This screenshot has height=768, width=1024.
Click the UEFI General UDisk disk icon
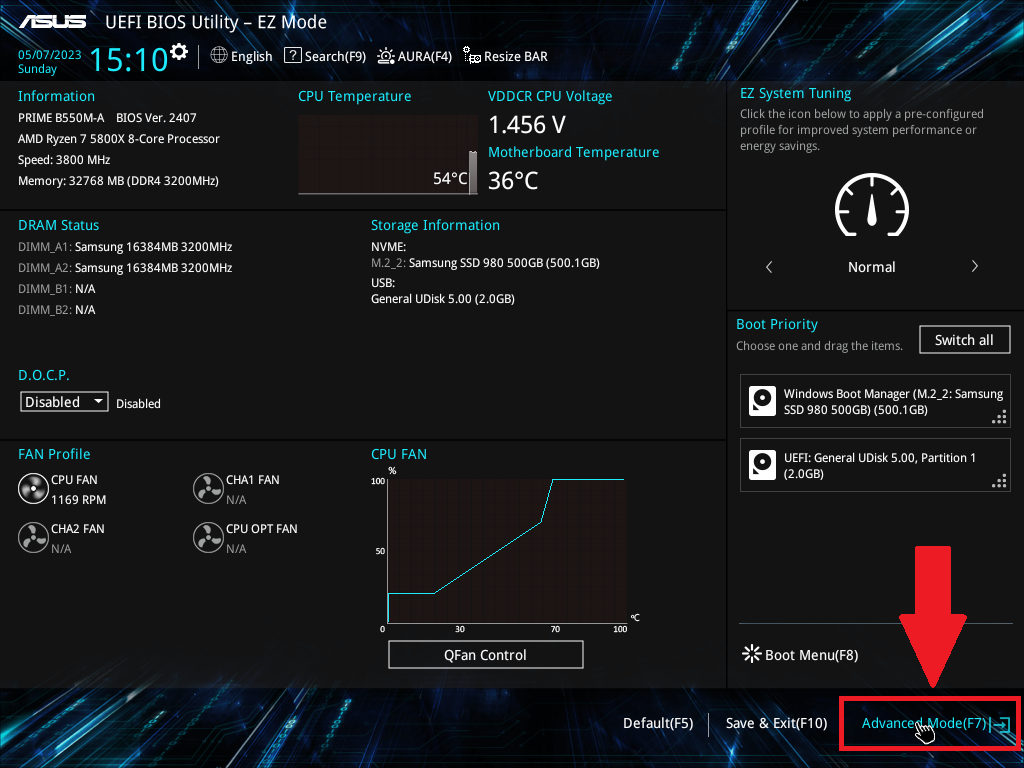(762, 465)
